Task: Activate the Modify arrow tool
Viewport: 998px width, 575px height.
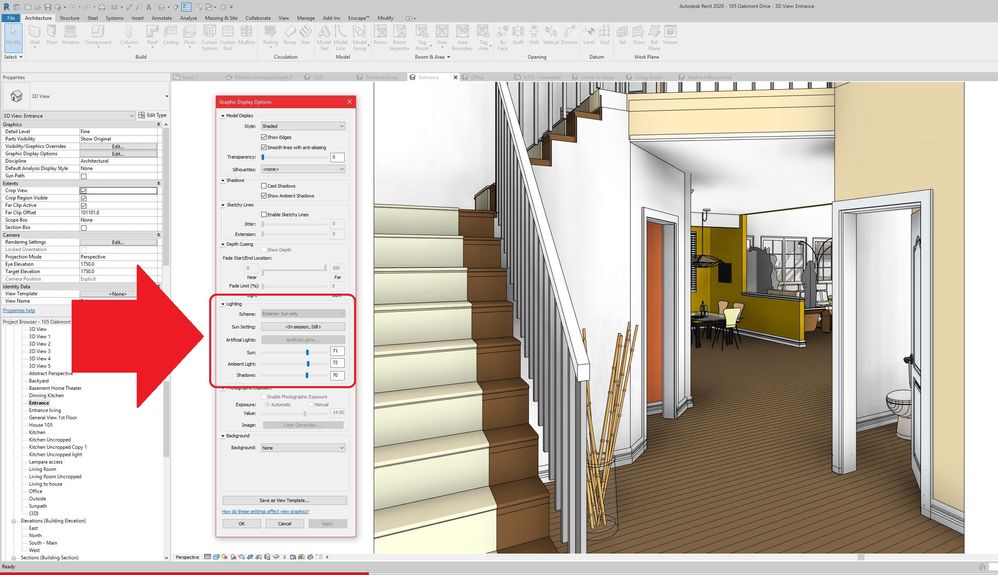Action: pos(13,36)
